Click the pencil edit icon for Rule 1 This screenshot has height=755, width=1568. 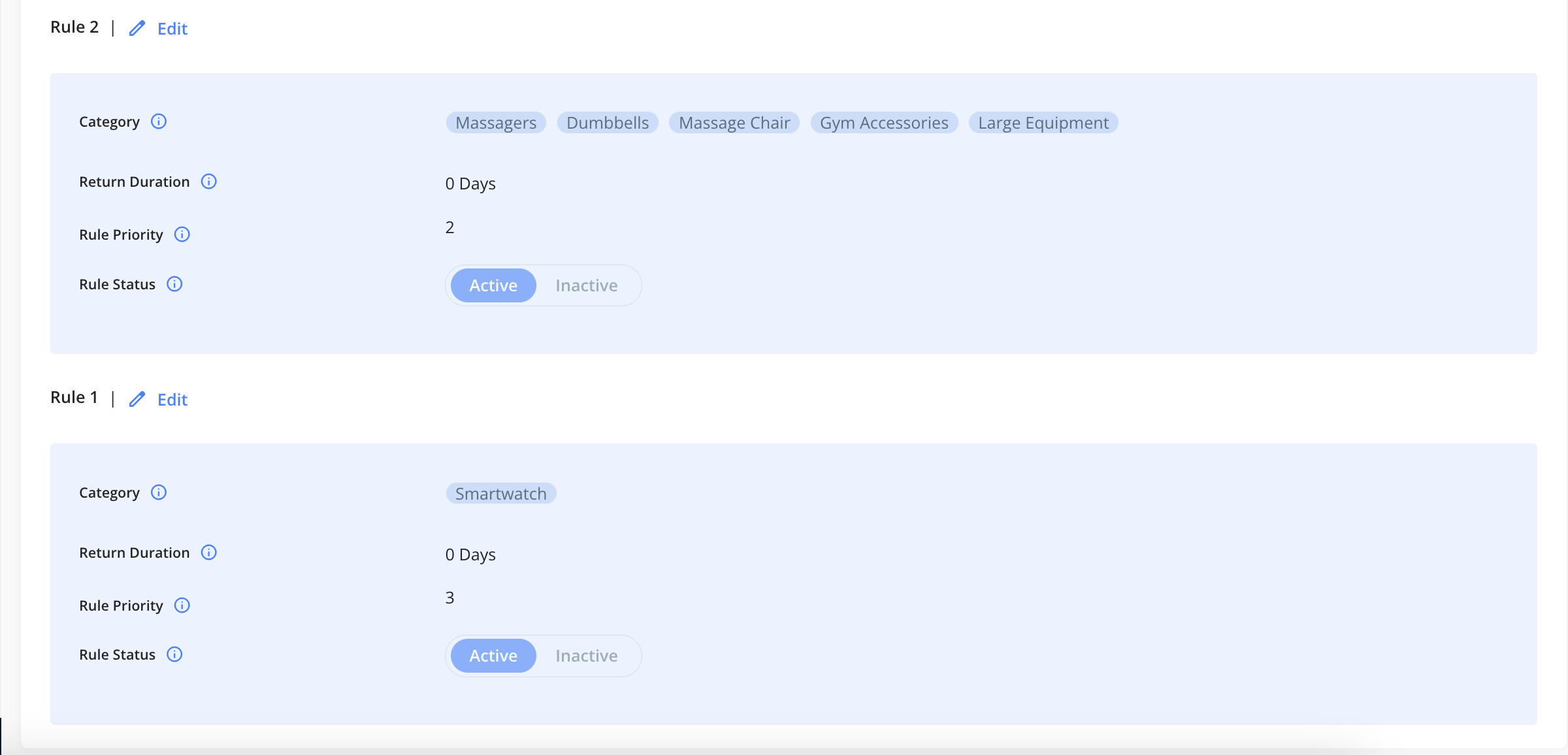(137, 399)
